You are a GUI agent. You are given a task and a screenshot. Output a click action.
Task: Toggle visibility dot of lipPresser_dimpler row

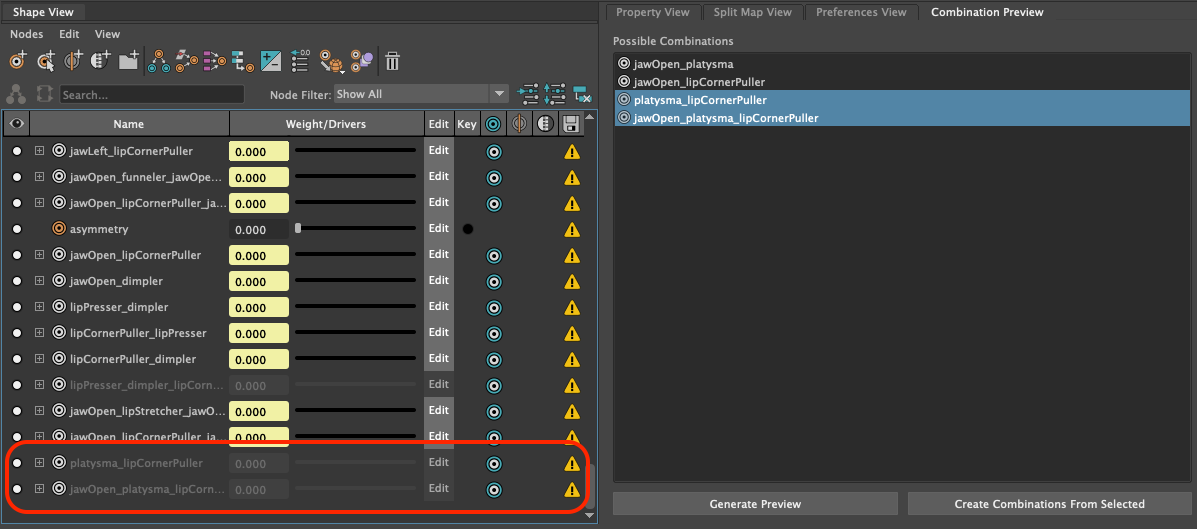point(17,307)
